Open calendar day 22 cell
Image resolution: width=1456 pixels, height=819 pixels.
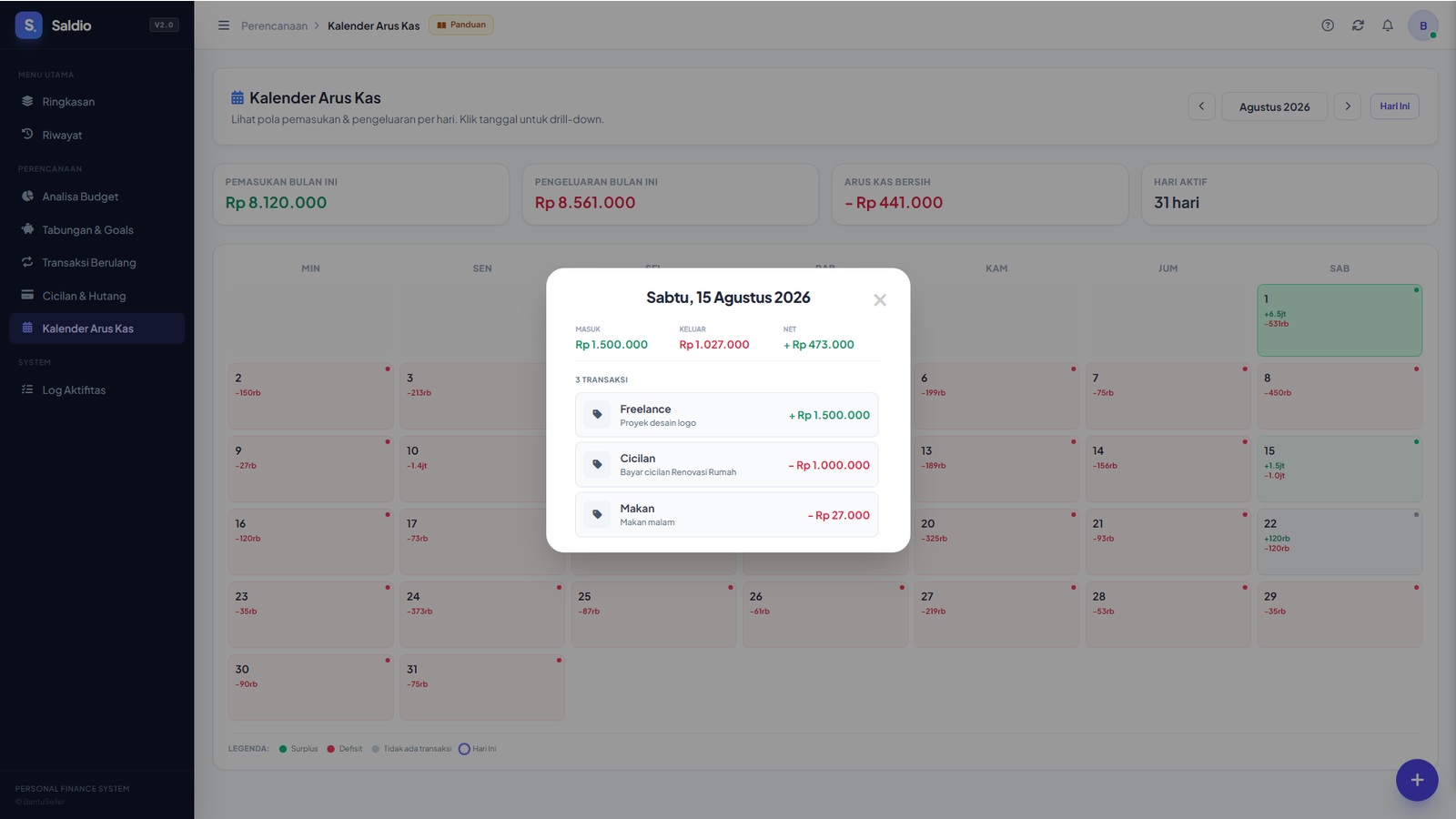[1340, 542]
